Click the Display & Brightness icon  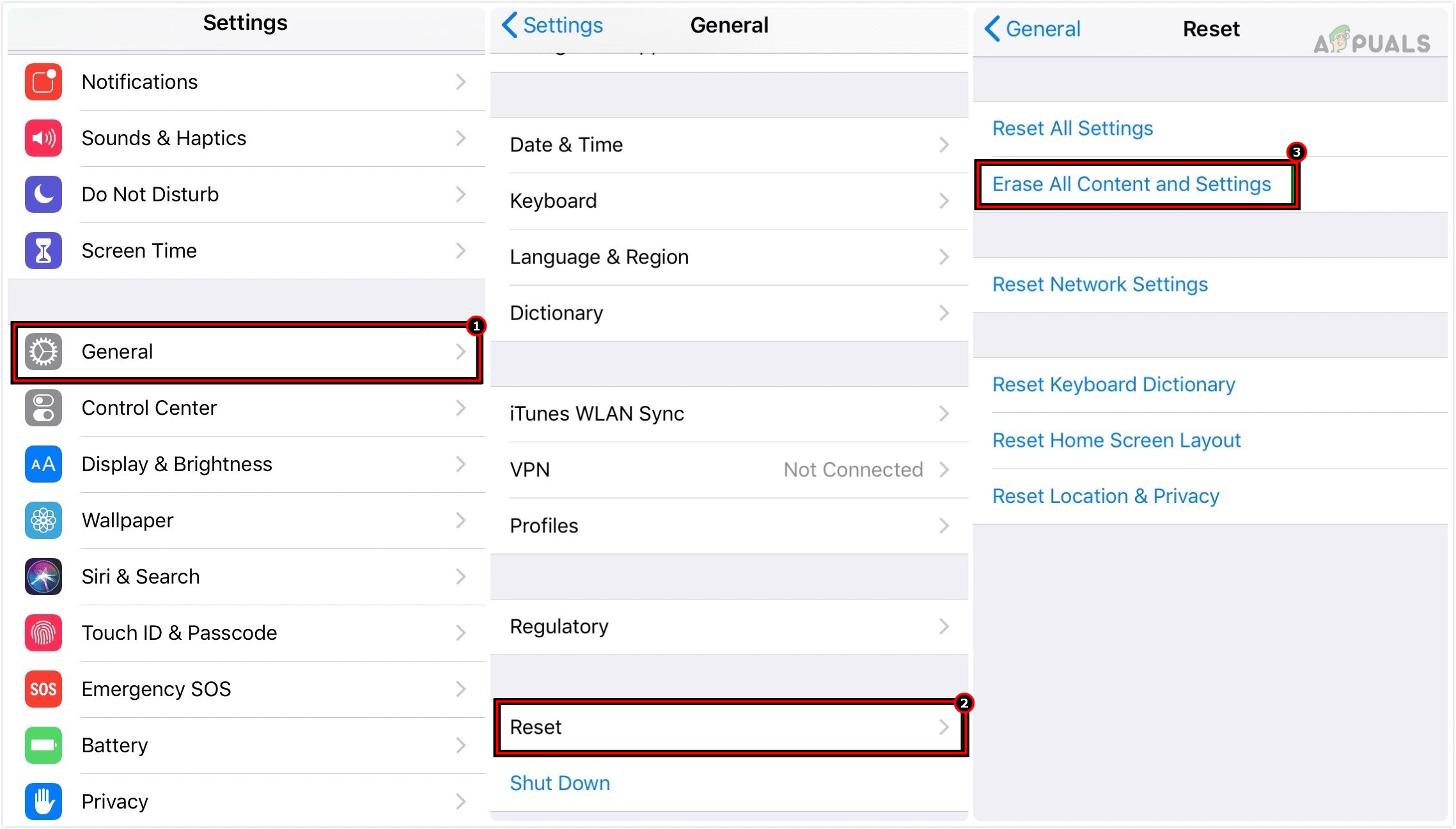pos(42,464)
